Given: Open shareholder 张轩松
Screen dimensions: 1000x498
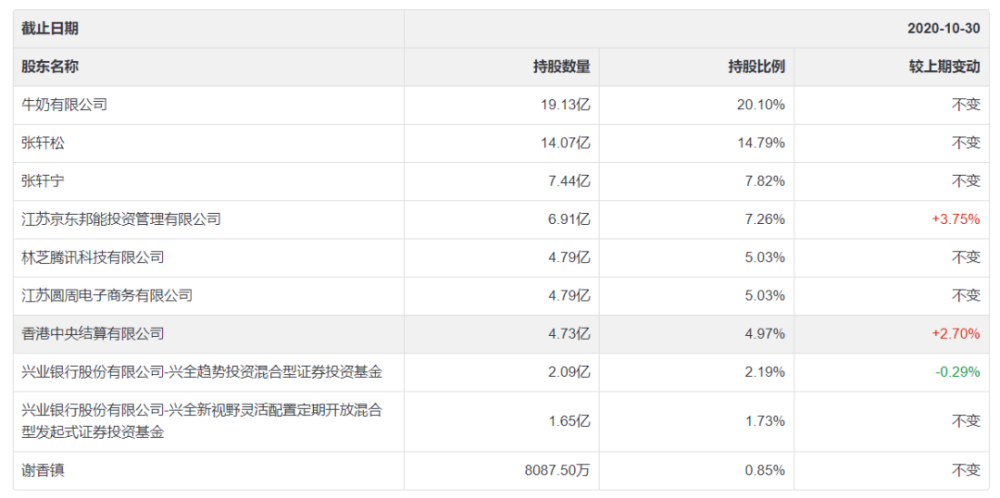Looking at the screenshot, I should tap(43, 143).
